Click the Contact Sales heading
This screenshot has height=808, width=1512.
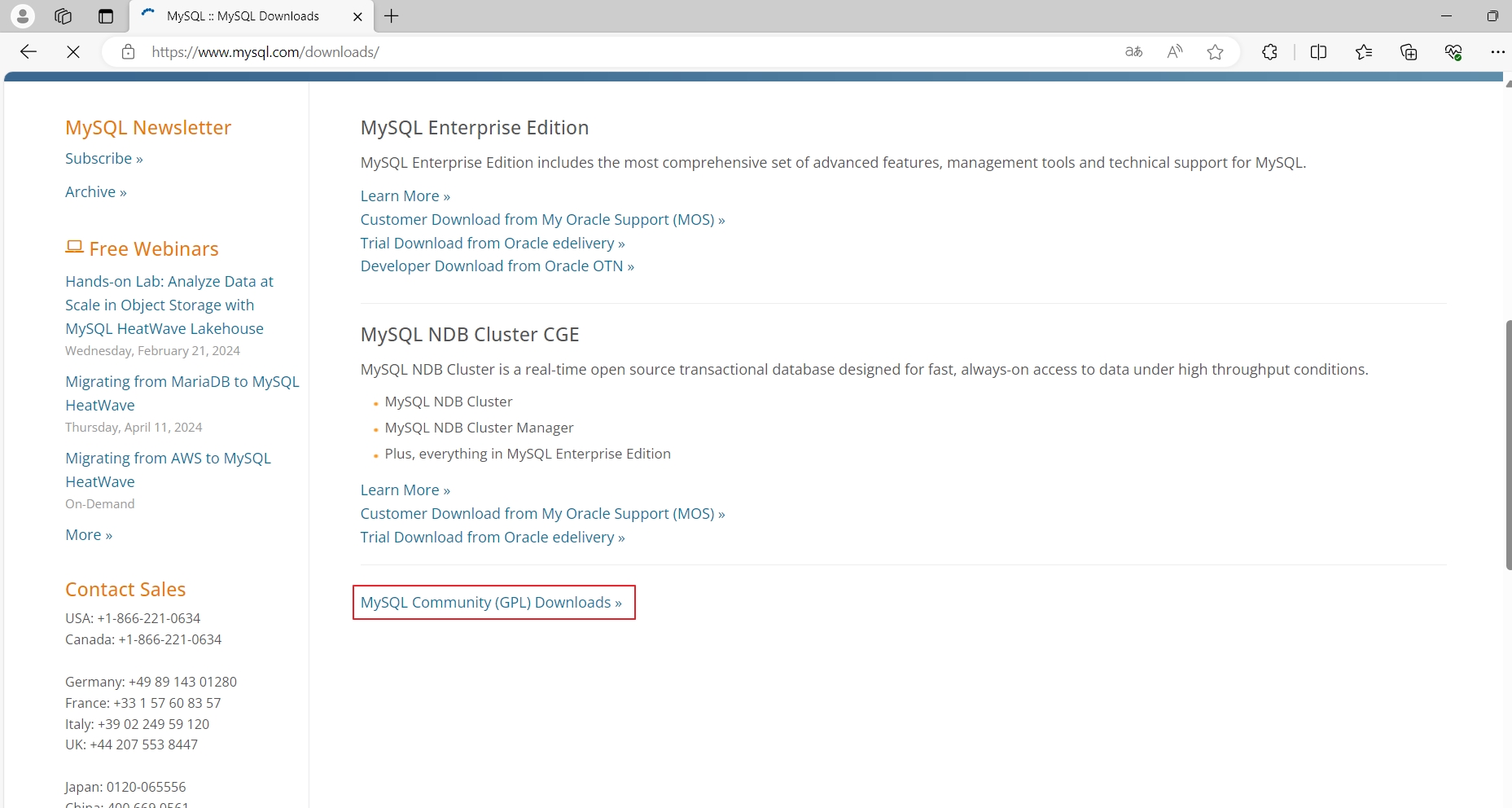tap(125, 589)
